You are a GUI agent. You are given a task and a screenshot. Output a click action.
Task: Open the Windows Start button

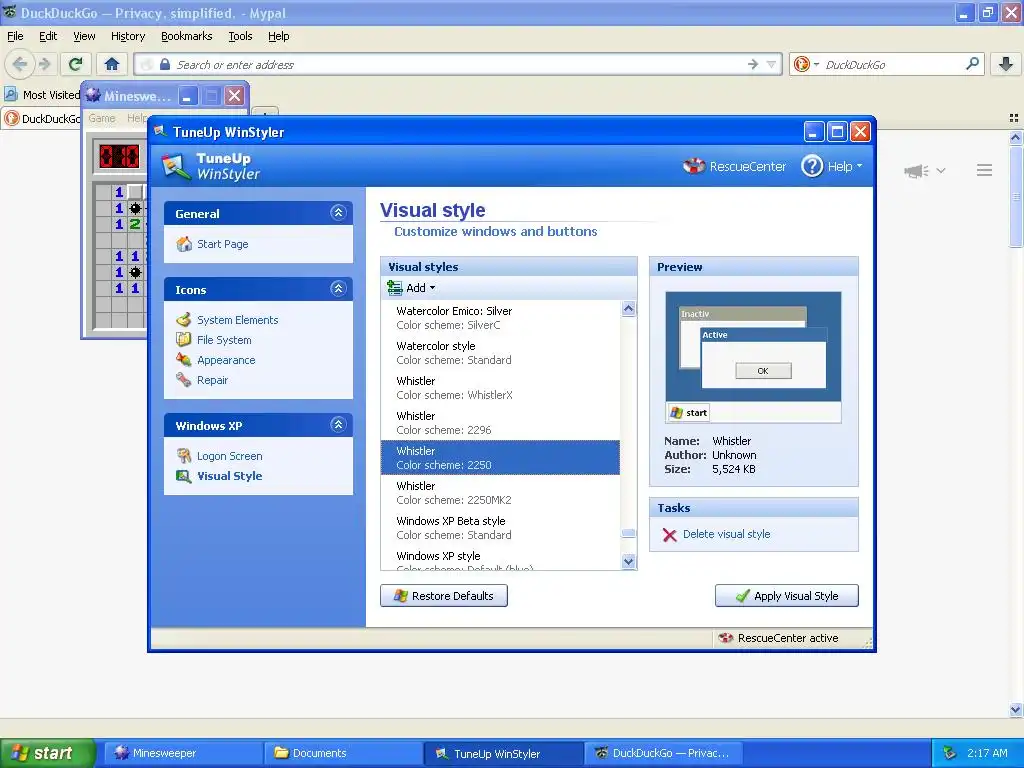pos(47,753)
